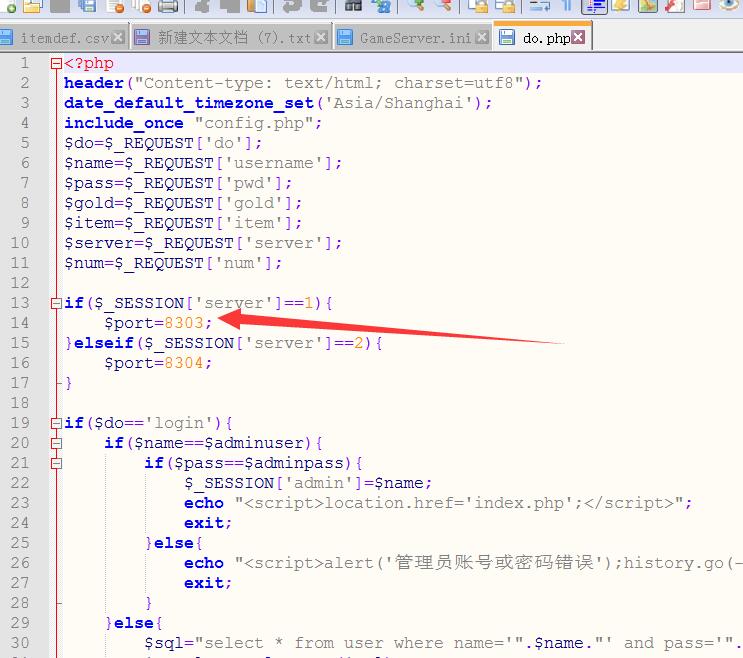Image resolution: width=743 pixels, height=658 pixels.
Task: Click the "config.php" string on line 4
Action: coord(254,123)
